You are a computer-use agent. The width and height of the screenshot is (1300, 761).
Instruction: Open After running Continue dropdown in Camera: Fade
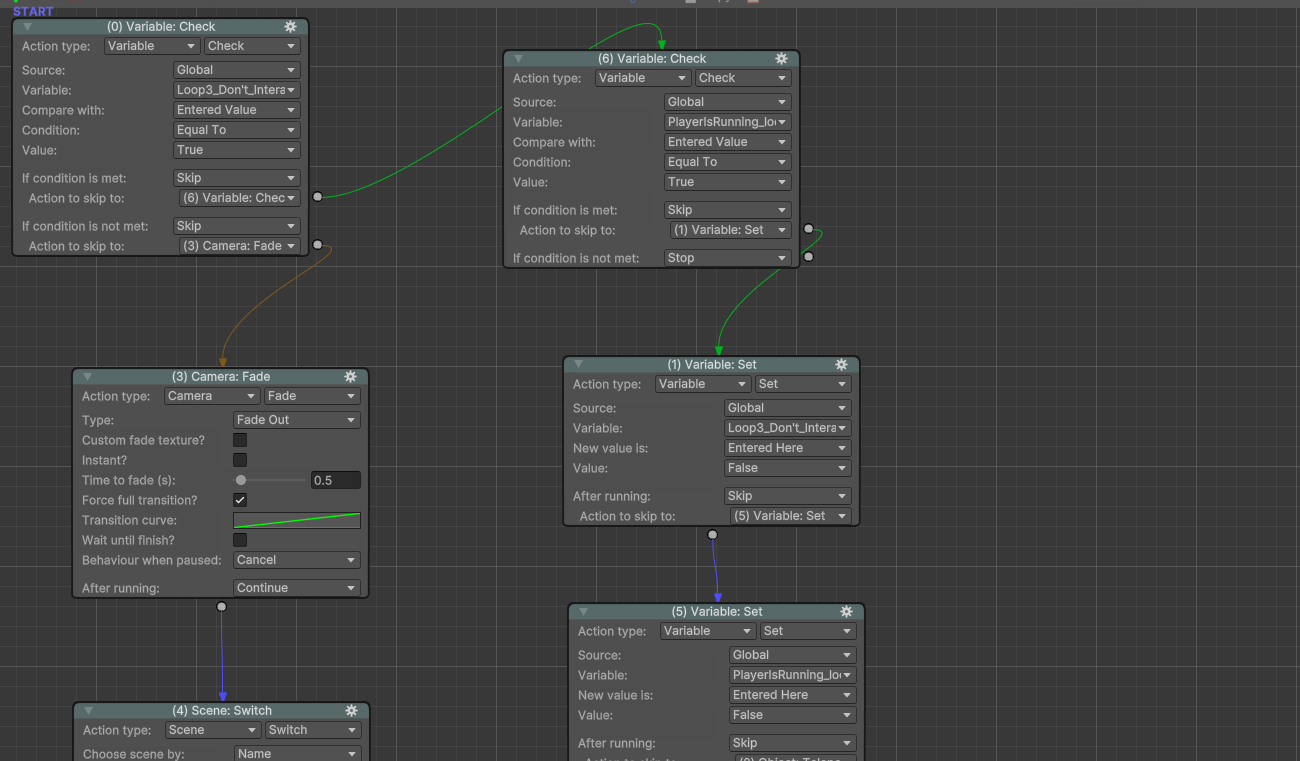click(x=297, y=588)
